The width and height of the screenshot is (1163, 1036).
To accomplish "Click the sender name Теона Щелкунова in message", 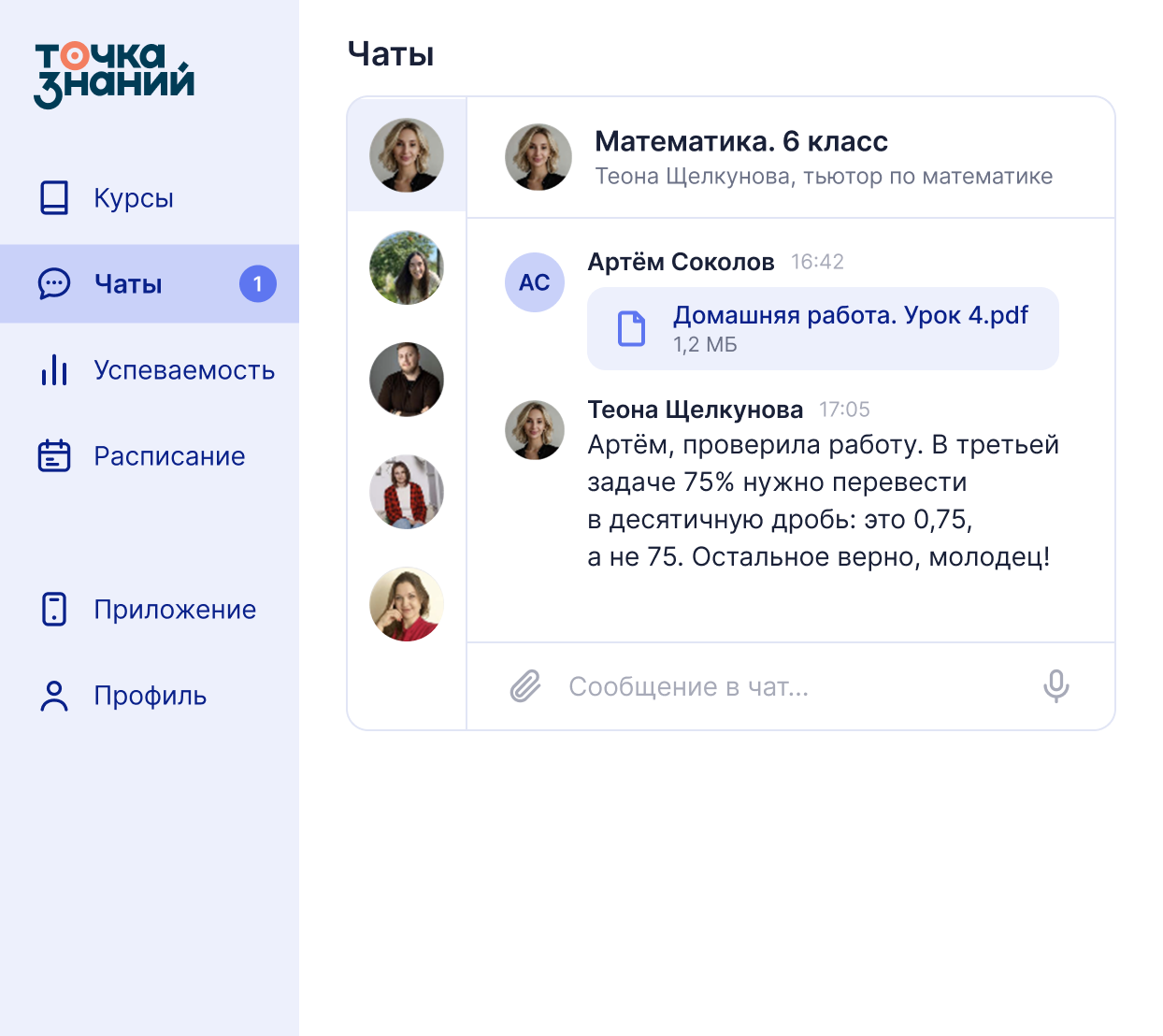I will pos(696,410).
